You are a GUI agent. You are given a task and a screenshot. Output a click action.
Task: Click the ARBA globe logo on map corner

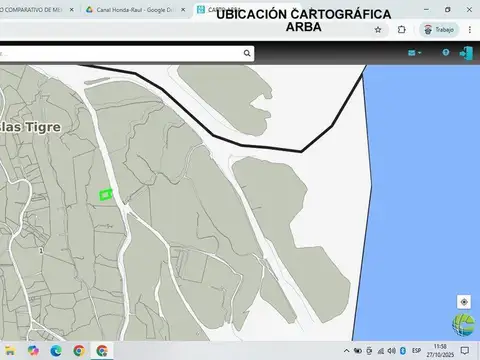463,325
